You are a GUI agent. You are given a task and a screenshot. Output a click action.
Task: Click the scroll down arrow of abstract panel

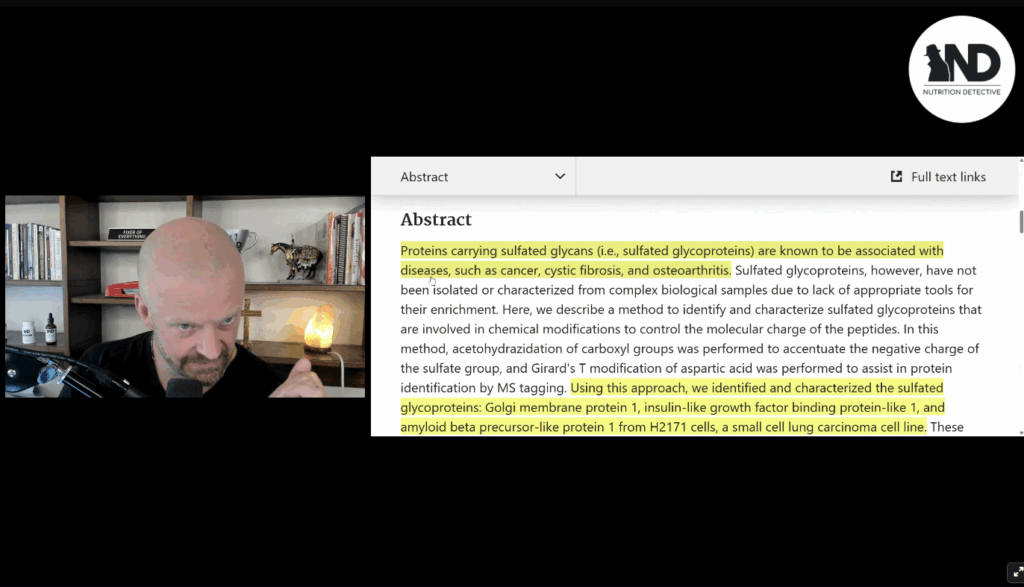pos(1021,432)
